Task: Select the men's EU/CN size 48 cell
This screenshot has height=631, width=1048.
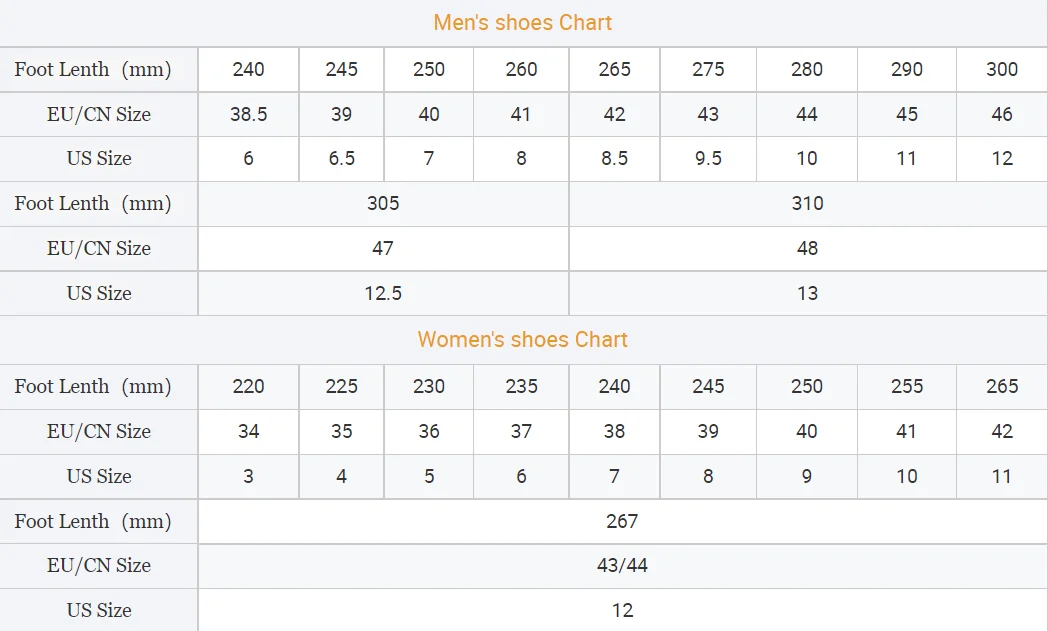Action: click(807, 248)
